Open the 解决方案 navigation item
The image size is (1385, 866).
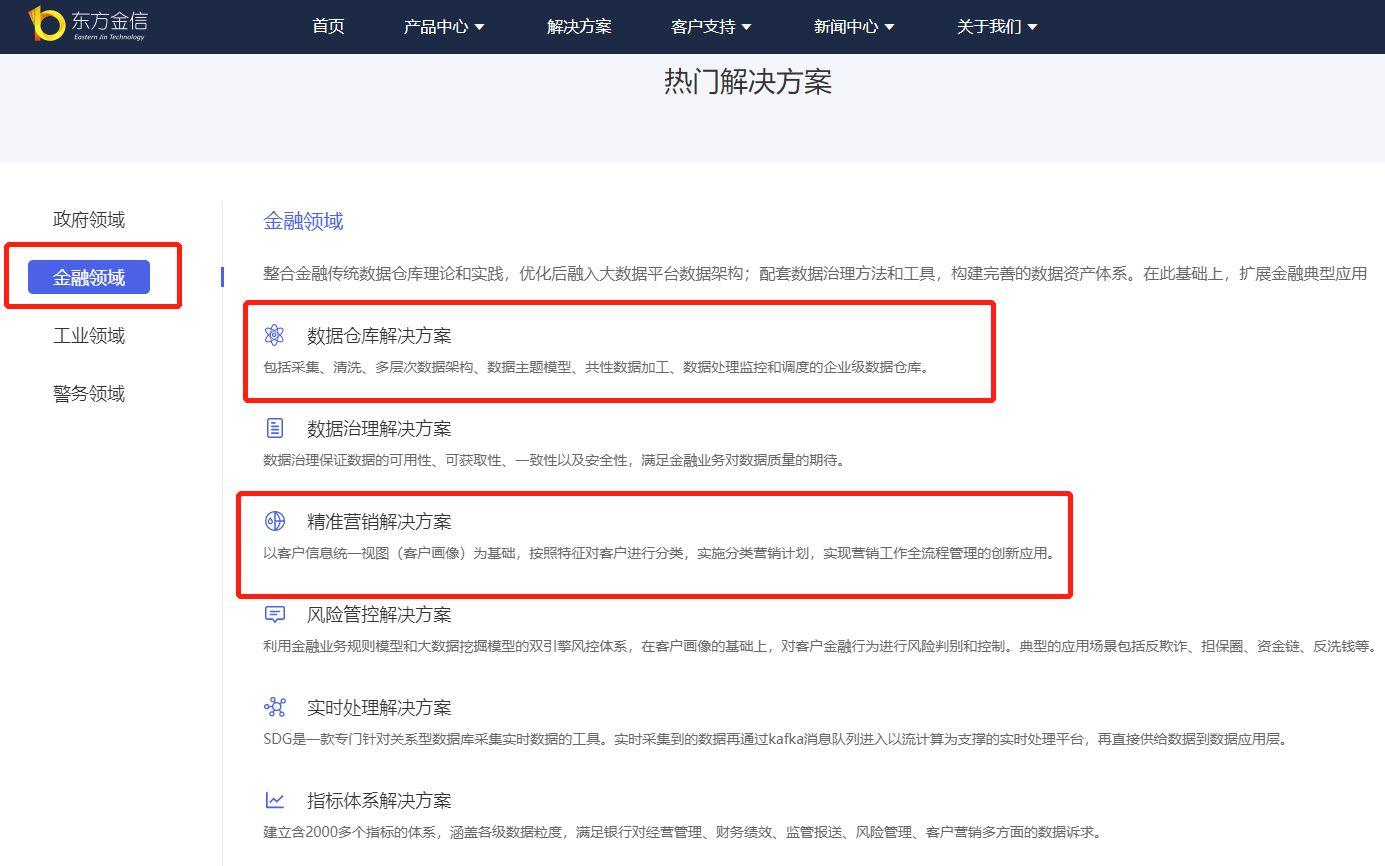(579, 28)
